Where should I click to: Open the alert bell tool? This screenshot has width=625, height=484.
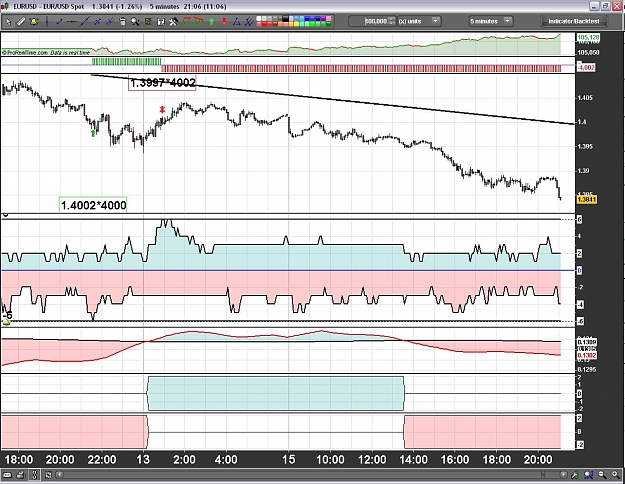(34, 22)
